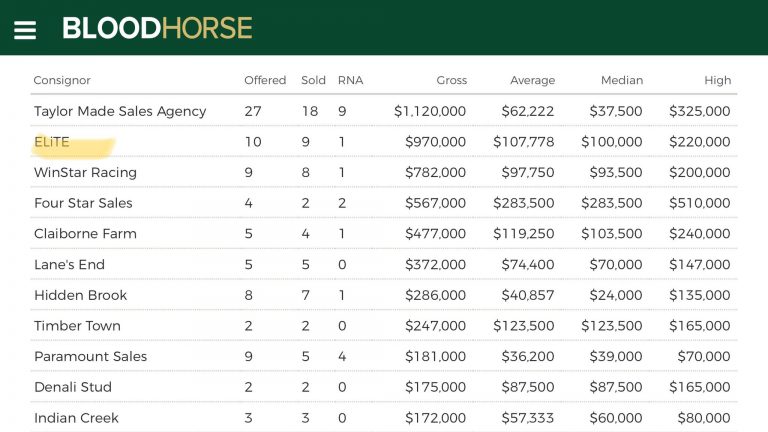This screenshot has width=768, height=432.
Task: Select the highlighted ELiTE consignor
Action: click(51, 142)
